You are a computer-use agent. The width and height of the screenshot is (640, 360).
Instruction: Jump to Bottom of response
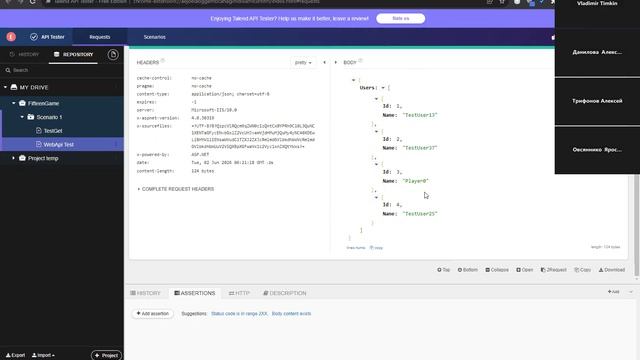[x=467, y=270]
